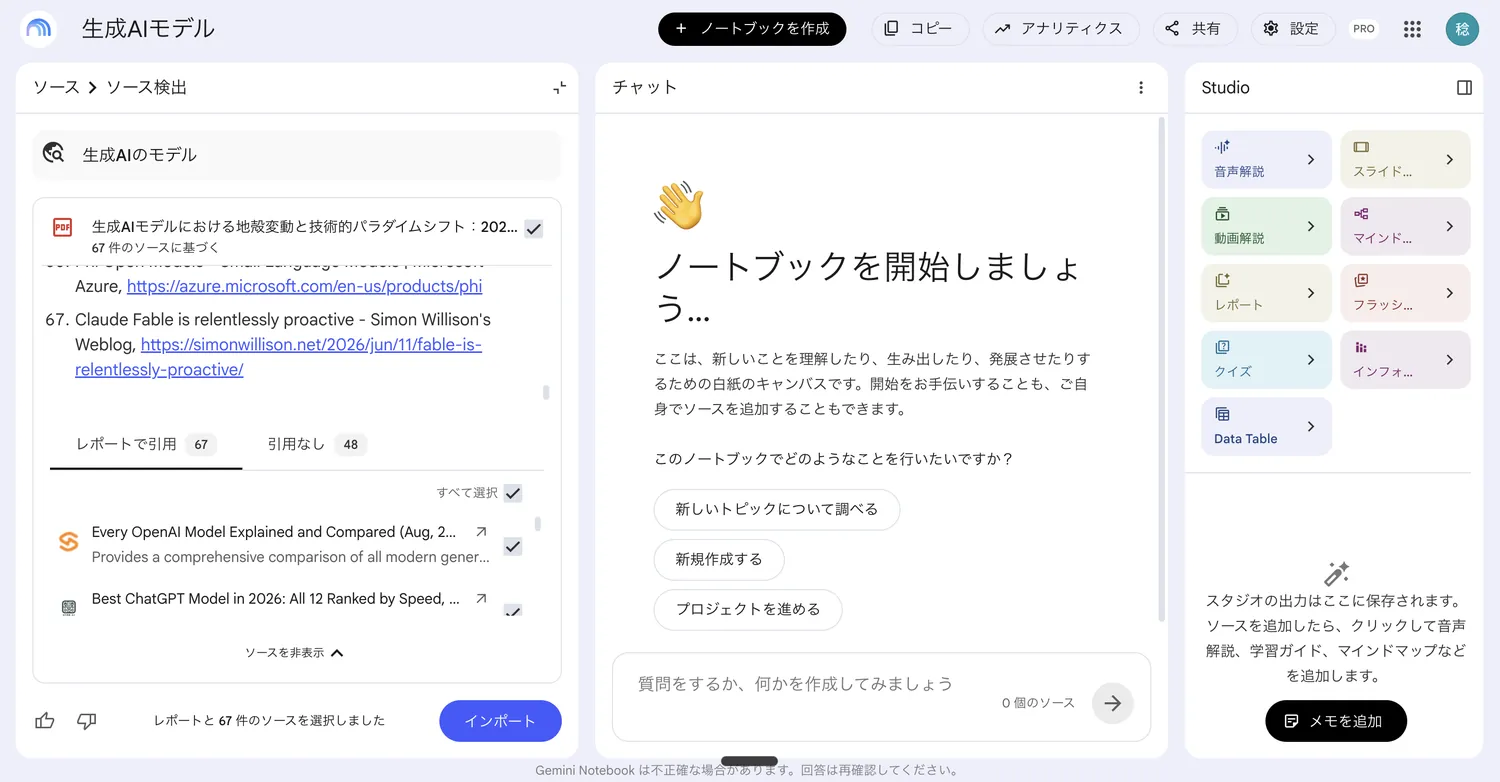This screenshot has height=782, width=1500.
Task: Expand インフォ graphic options chevron
Action: click(x=1450, y=360)
